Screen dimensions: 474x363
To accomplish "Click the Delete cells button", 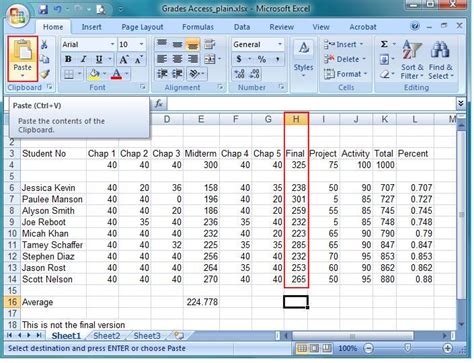I will tap(345, 59).
